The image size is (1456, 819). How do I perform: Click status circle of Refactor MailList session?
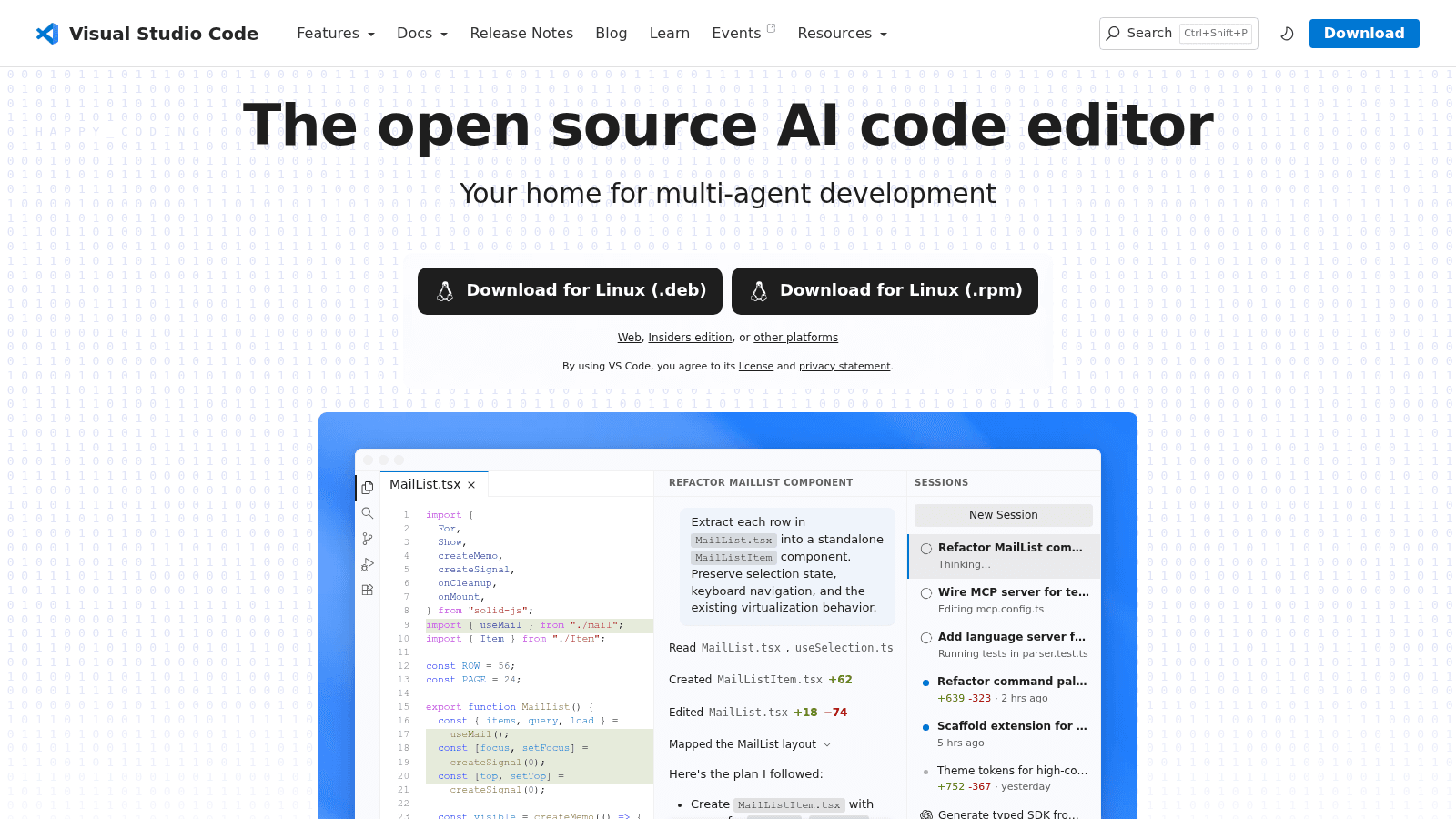(x=926, y=549)
